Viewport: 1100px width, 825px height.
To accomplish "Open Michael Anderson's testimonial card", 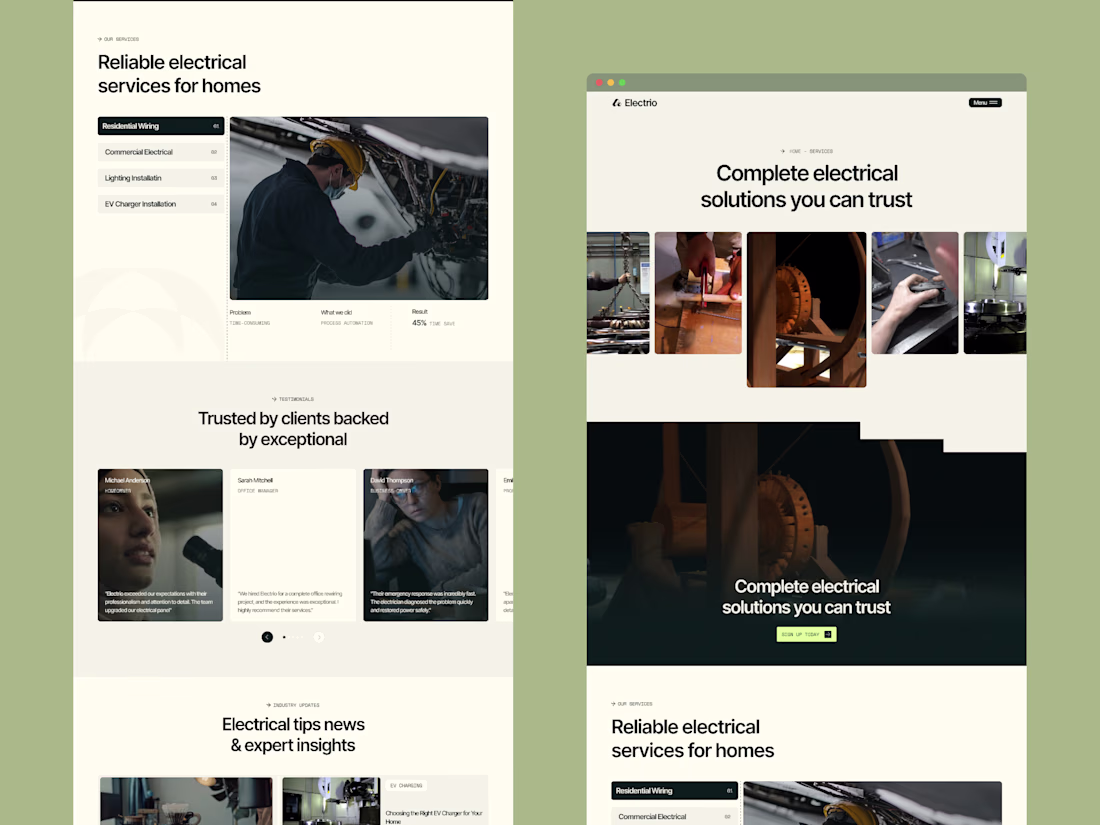I will (x=160, y=545).
